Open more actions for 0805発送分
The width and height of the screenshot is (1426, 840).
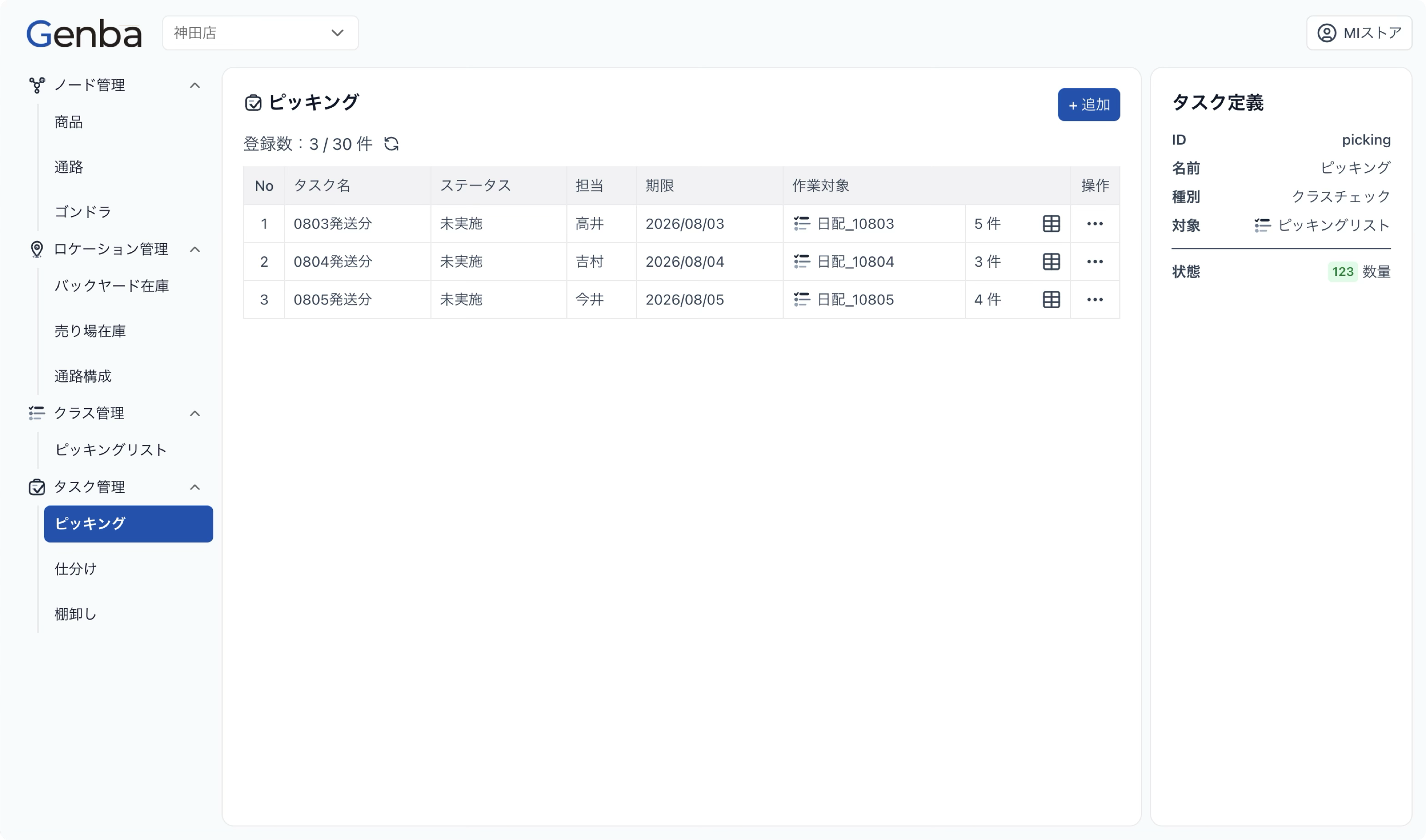[x=1095, y=300]
